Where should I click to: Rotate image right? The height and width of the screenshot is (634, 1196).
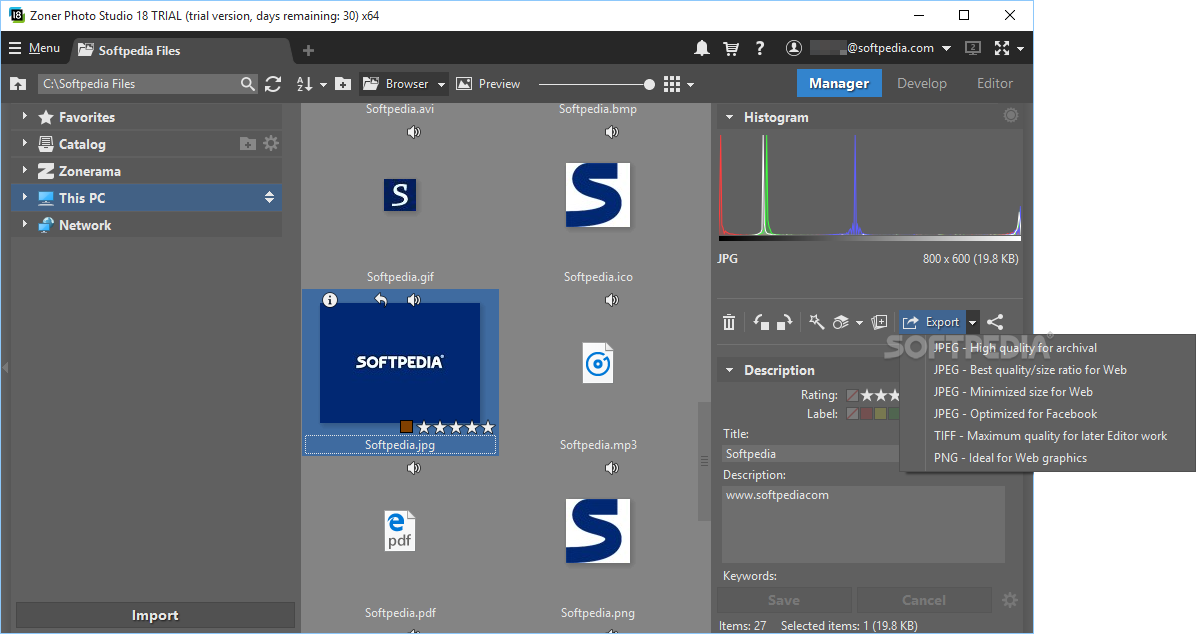pyautogui.click(x=784, y=322)
